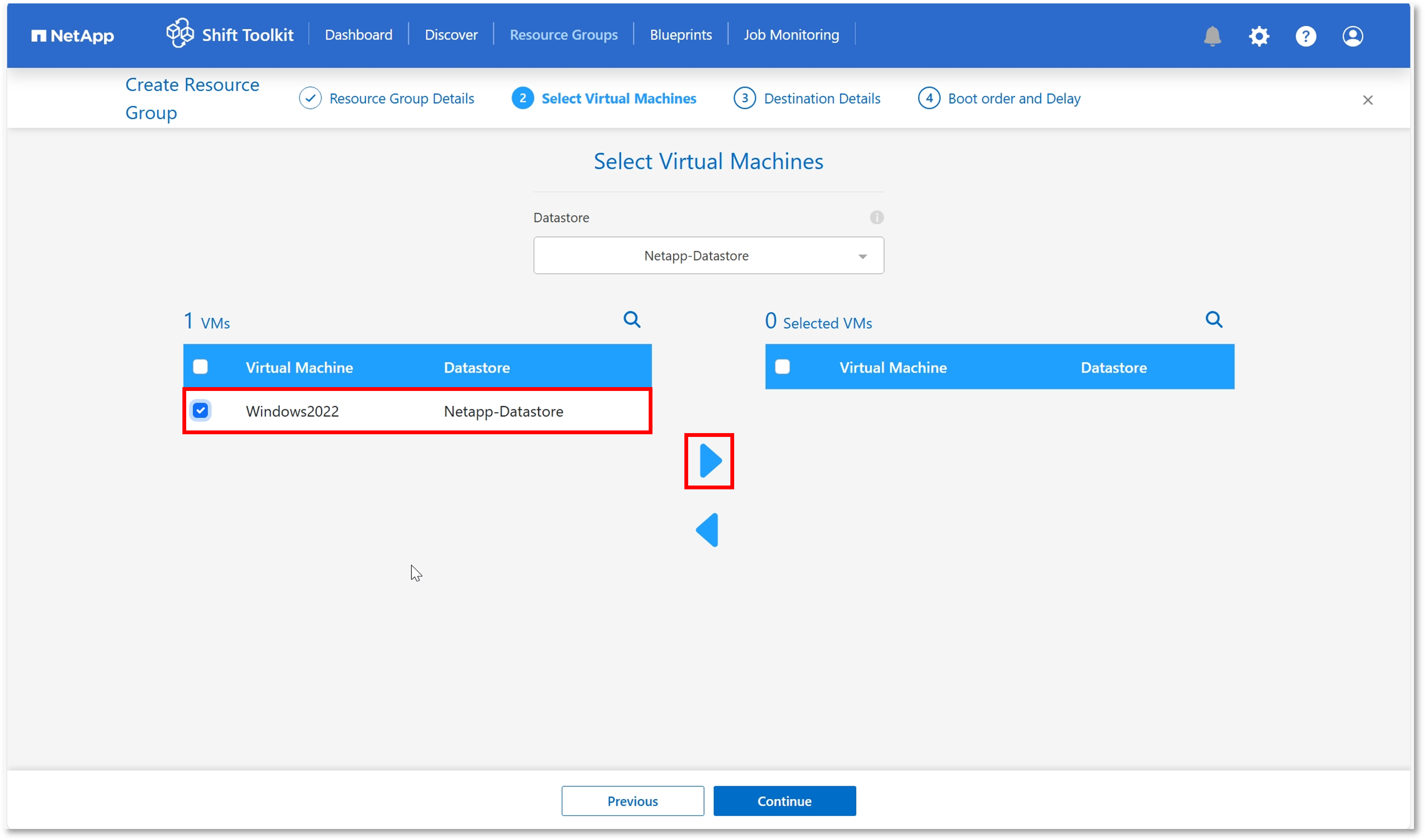
Task: Open the Blueprints menu
Action: click(681, 35)
